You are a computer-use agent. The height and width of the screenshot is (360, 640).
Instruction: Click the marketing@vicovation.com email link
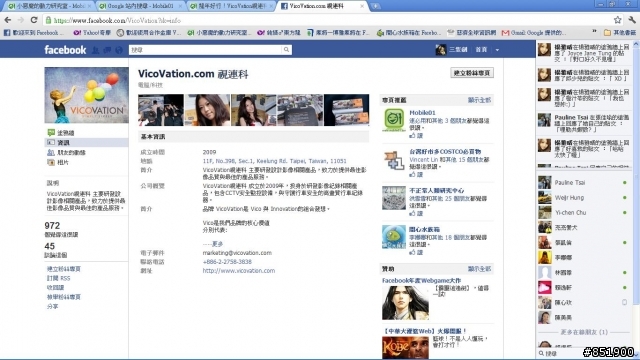[x=237, y=253]
